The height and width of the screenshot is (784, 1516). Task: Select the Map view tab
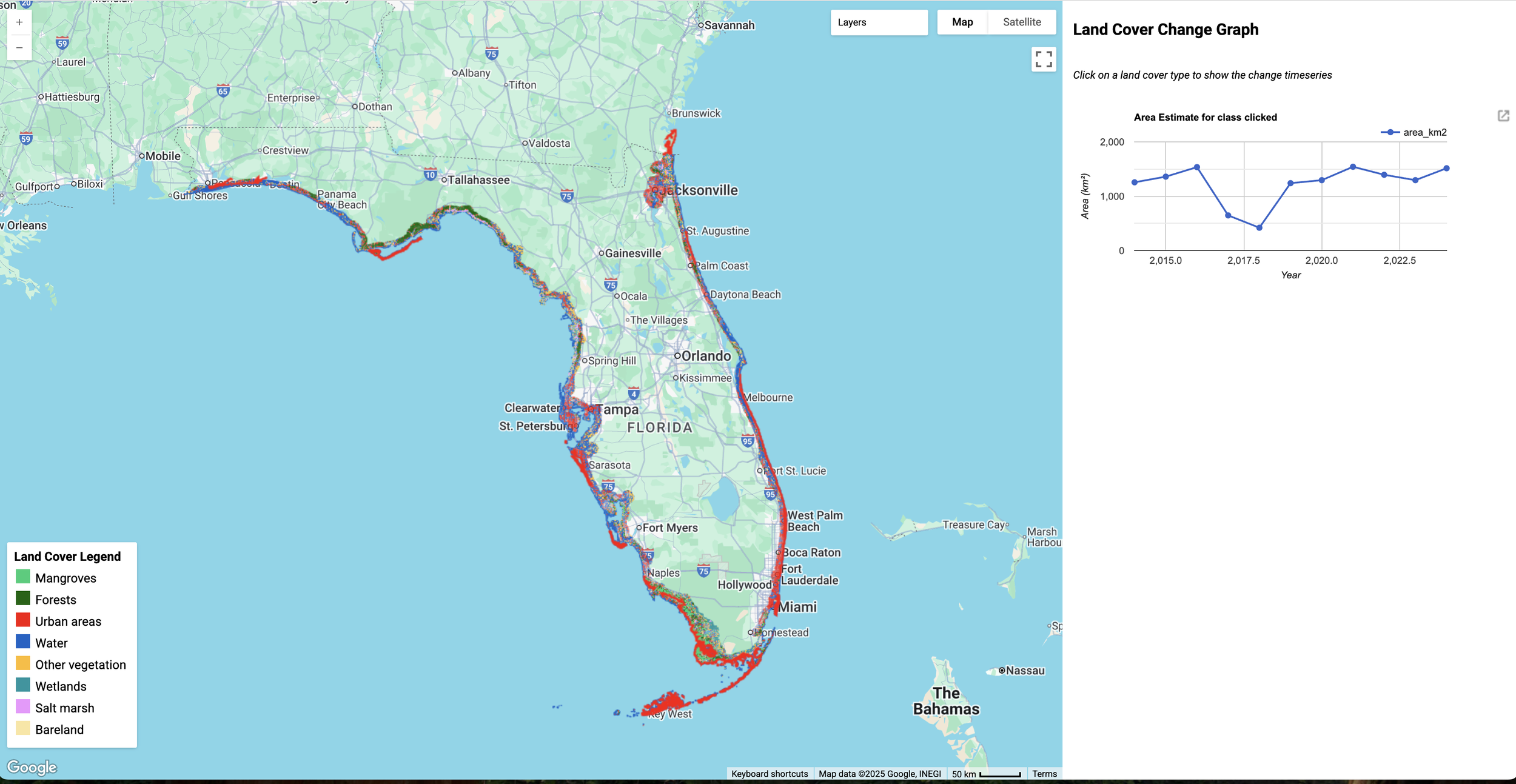pyautogui.click(x=962, y=22)
